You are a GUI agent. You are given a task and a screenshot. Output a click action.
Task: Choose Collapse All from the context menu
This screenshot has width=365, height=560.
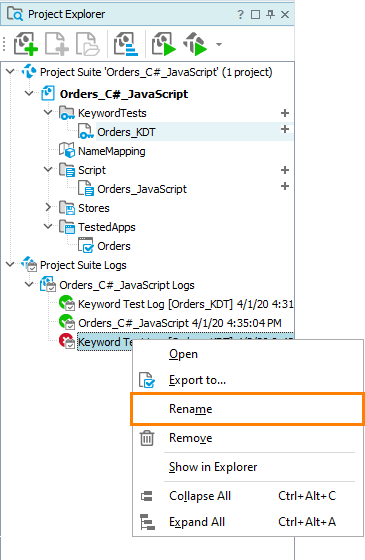[x=248, y=496]
